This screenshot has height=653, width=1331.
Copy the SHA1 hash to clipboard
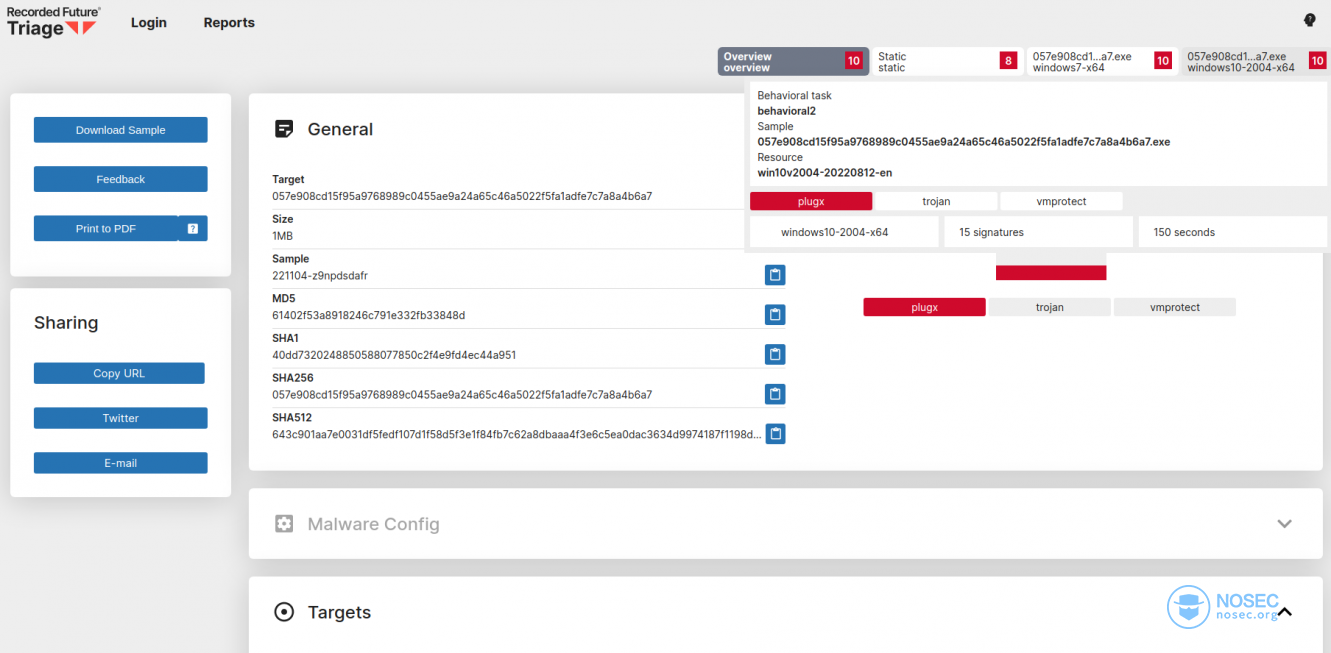coord(775,354)
